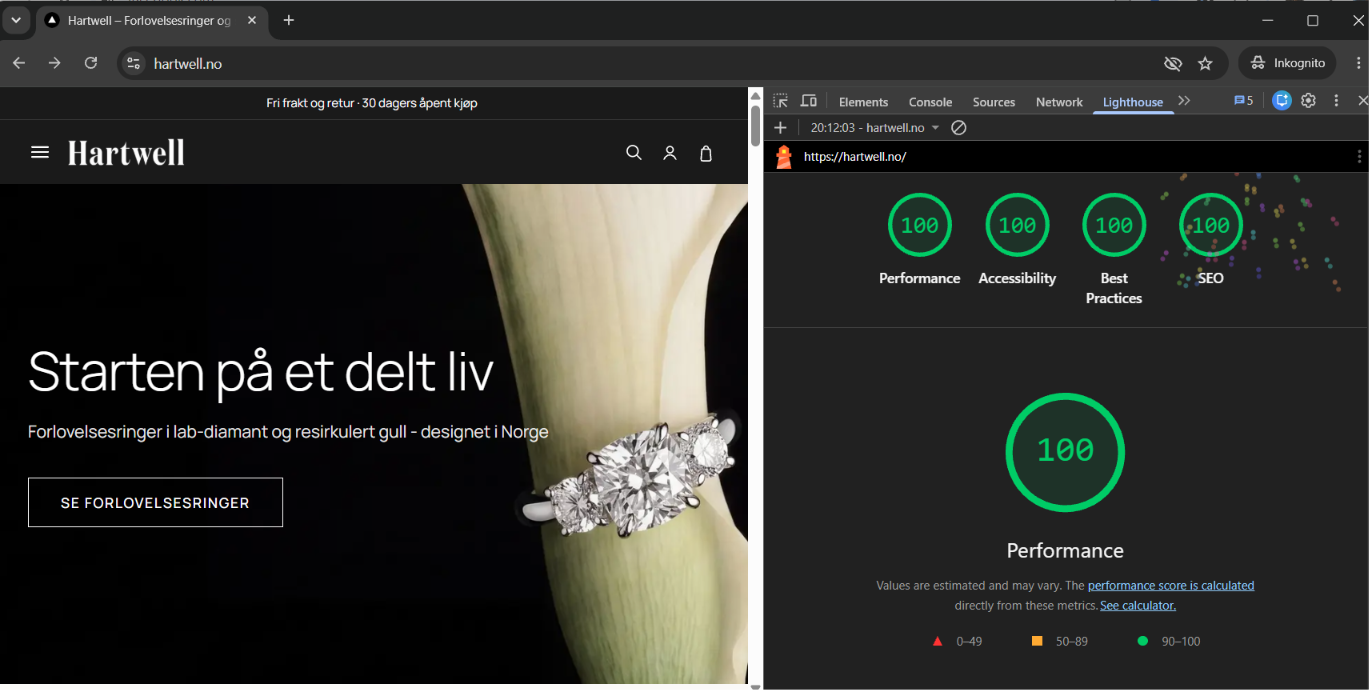Open the tab search dropdown arrow
Screen dimensions: 1369x690
(x=16, y=20)
